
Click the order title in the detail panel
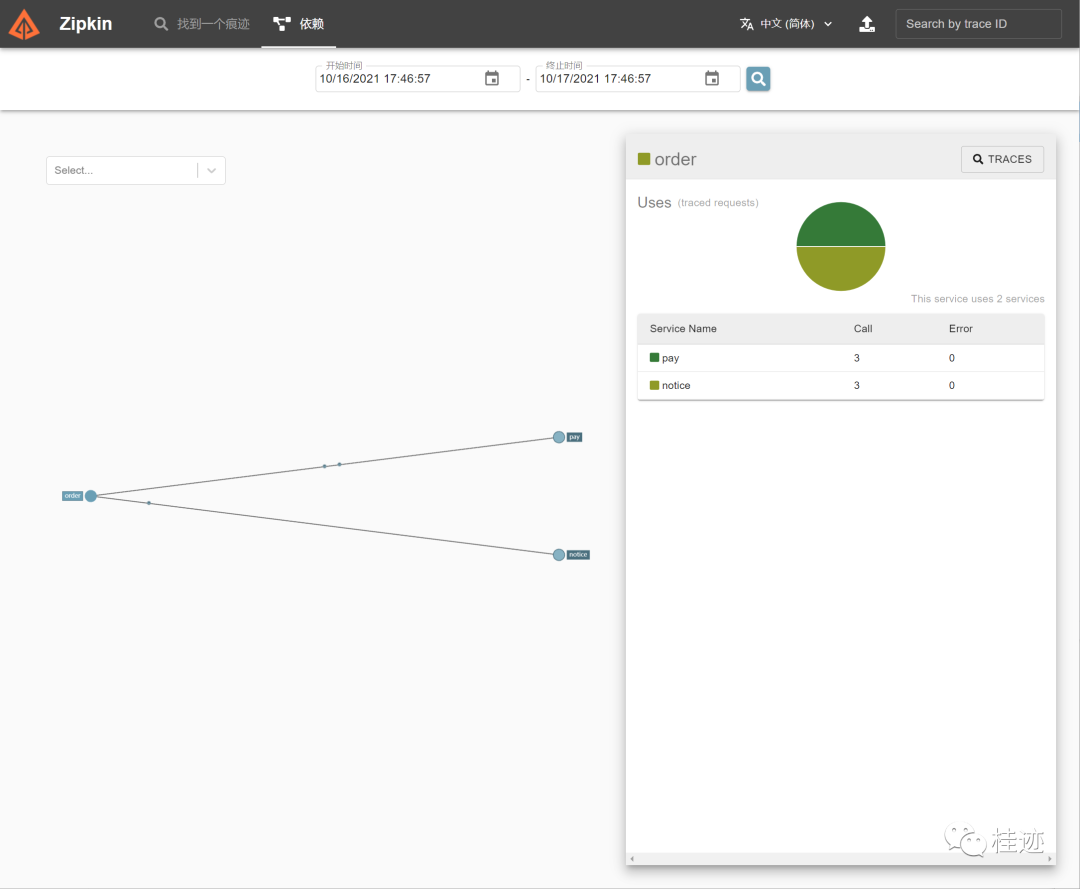point(675,159)
